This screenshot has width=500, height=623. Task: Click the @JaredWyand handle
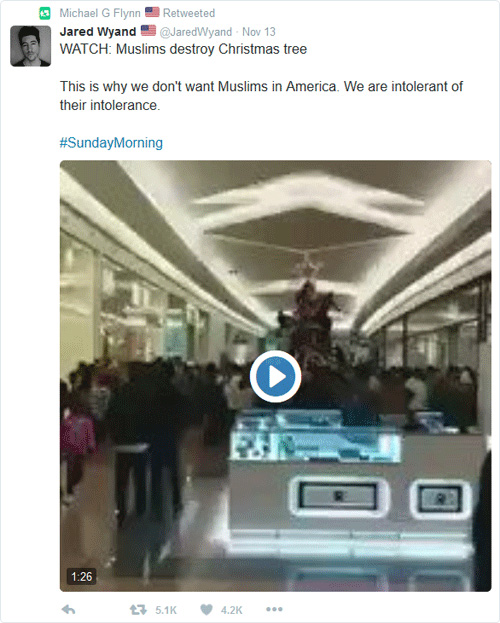[x=196, y=32]
